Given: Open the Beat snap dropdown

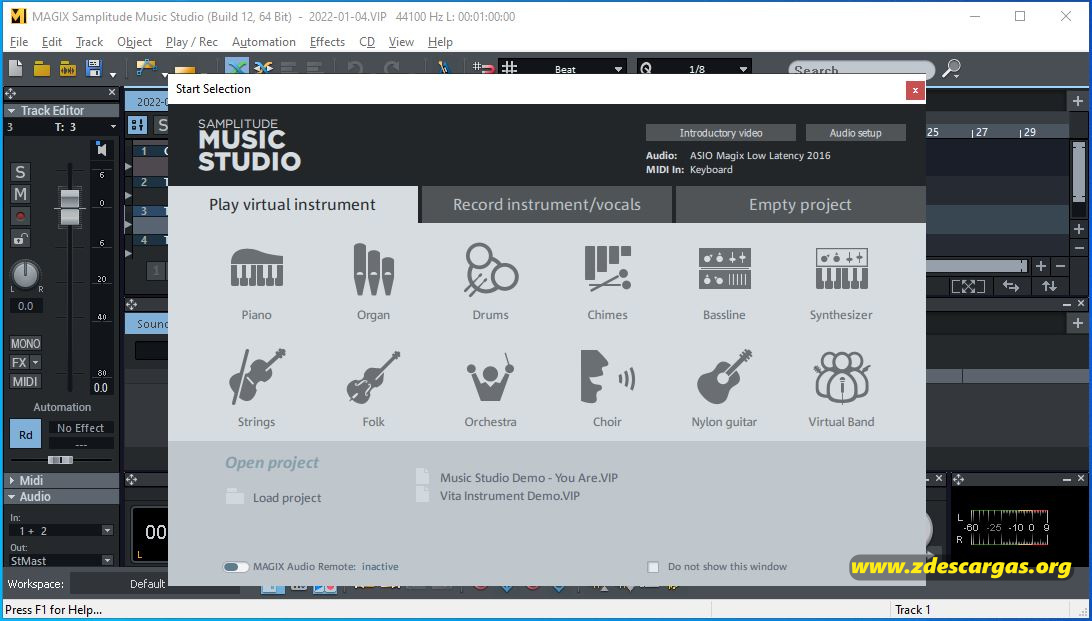Looking at the screenshot, I should point(618,69).
